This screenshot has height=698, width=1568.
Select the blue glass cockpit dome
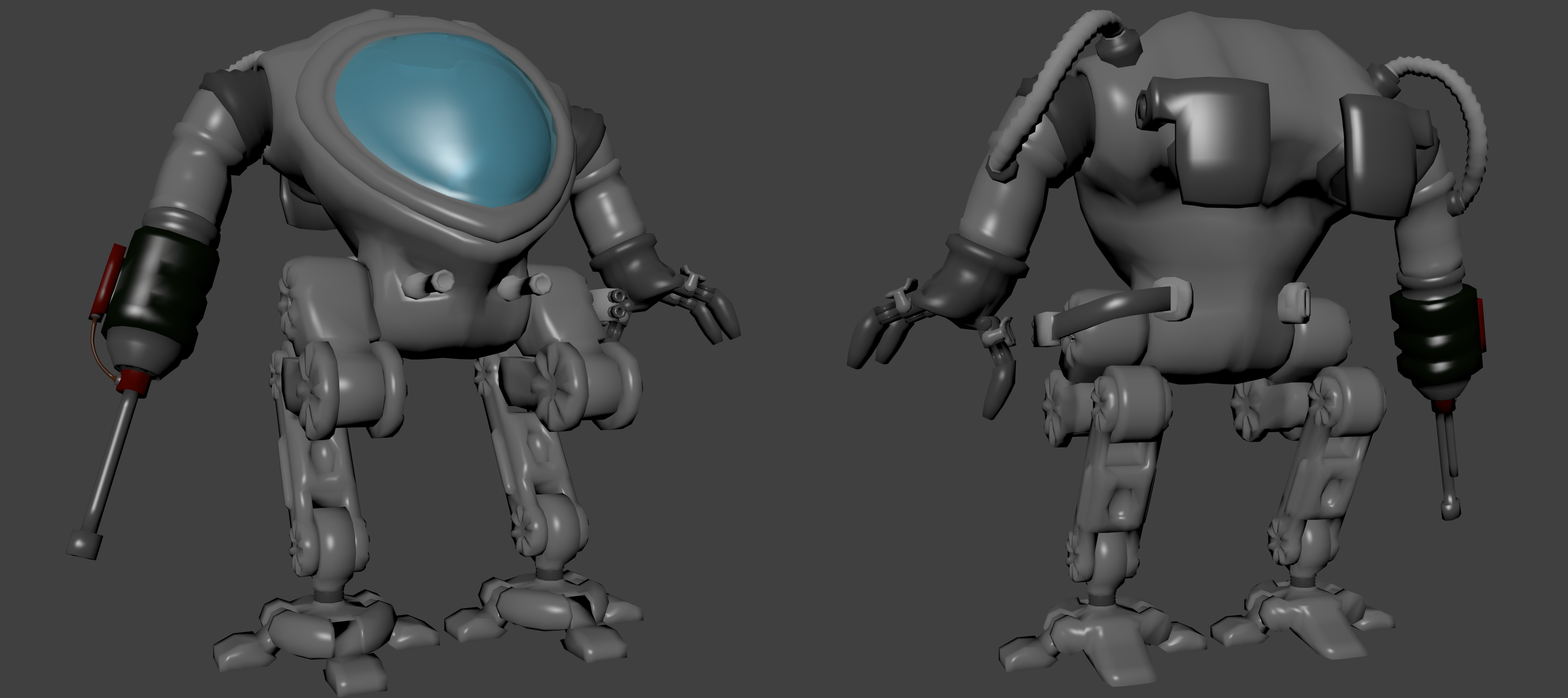[x=446, y=120]
